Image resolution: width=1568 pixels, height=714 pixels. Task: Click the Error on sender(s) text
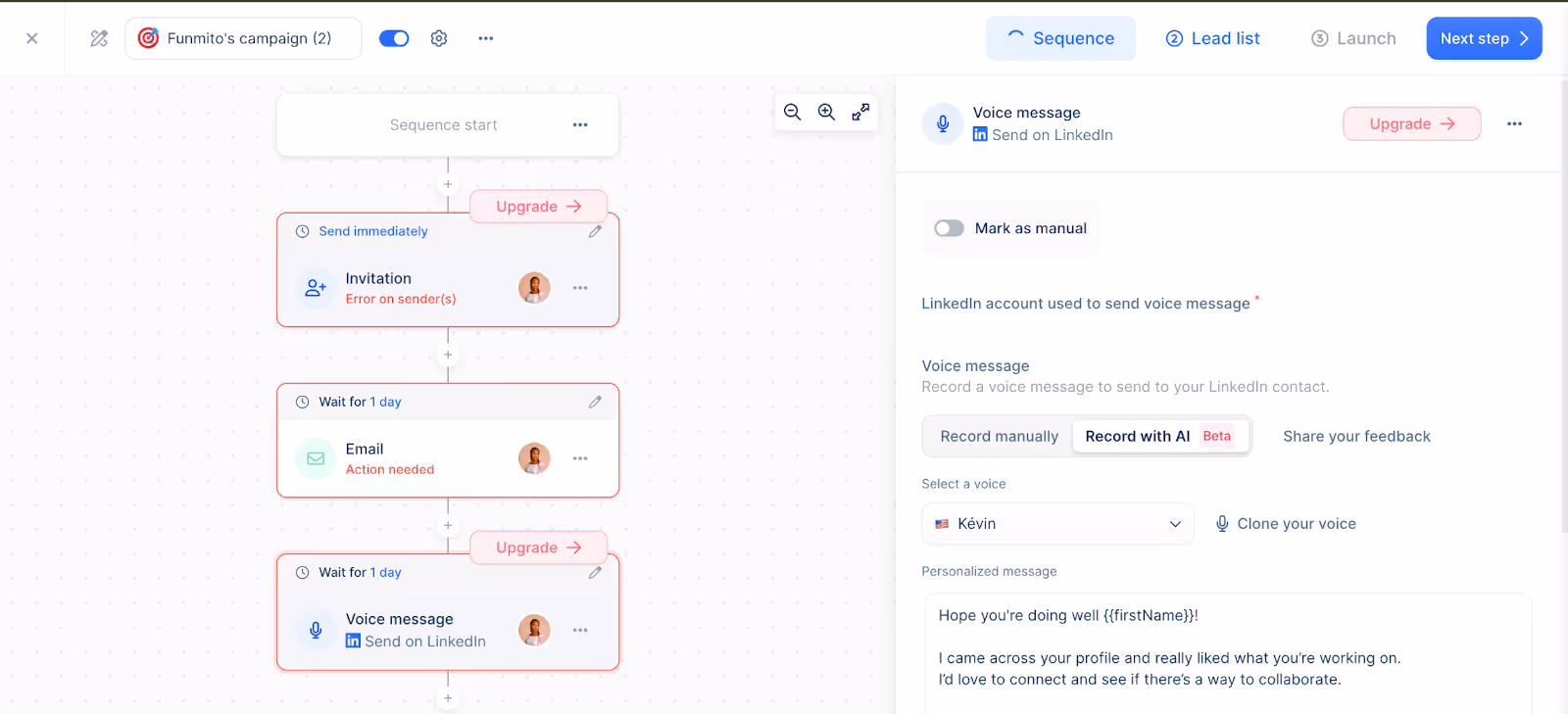click(401, 299)
